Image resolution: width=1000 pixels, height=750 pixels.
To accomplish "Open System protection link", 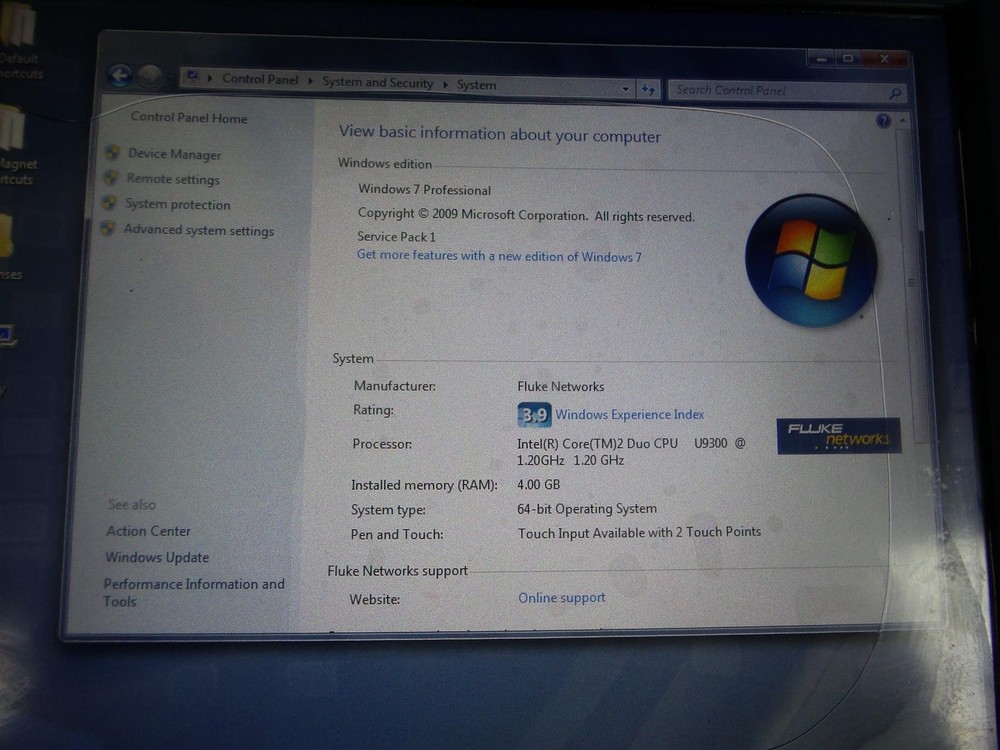I will pos(177,205).
